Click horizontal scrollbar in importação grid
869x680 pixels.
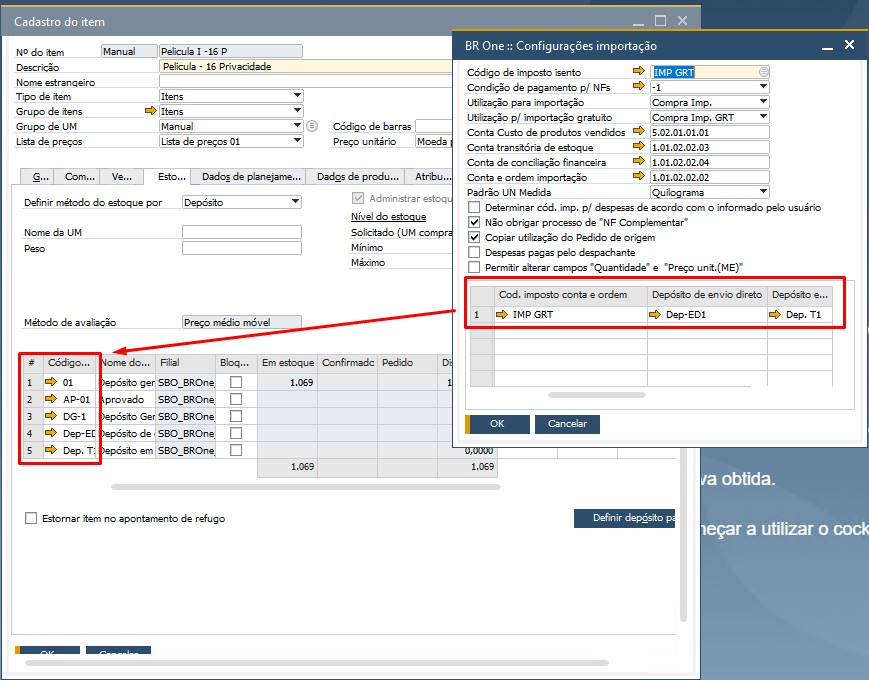coord(596,395)
